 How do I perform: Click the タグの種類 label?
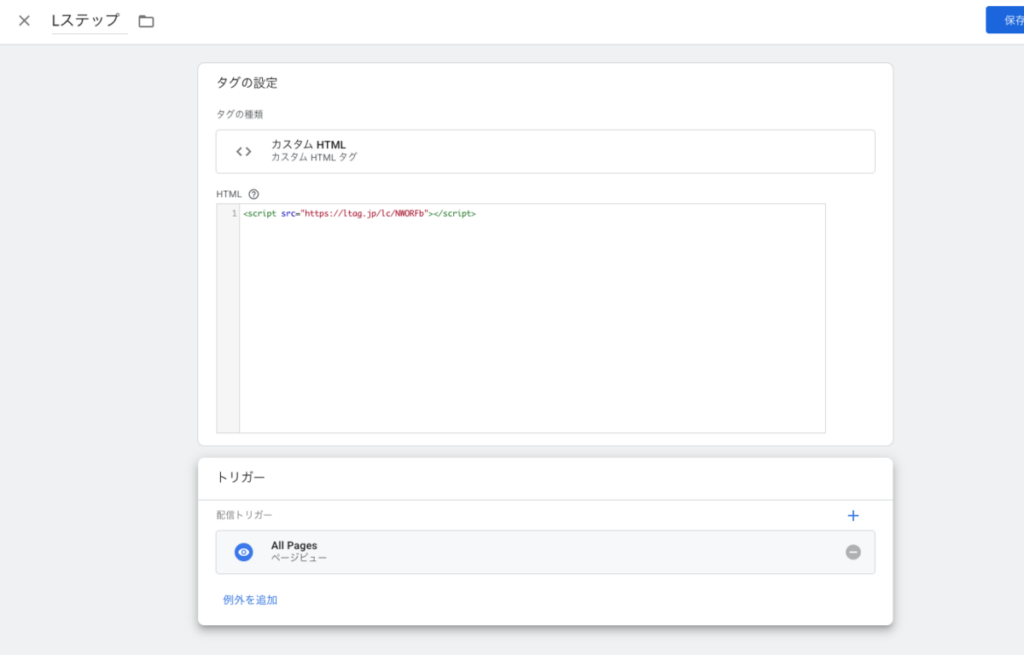pos(240,115)
